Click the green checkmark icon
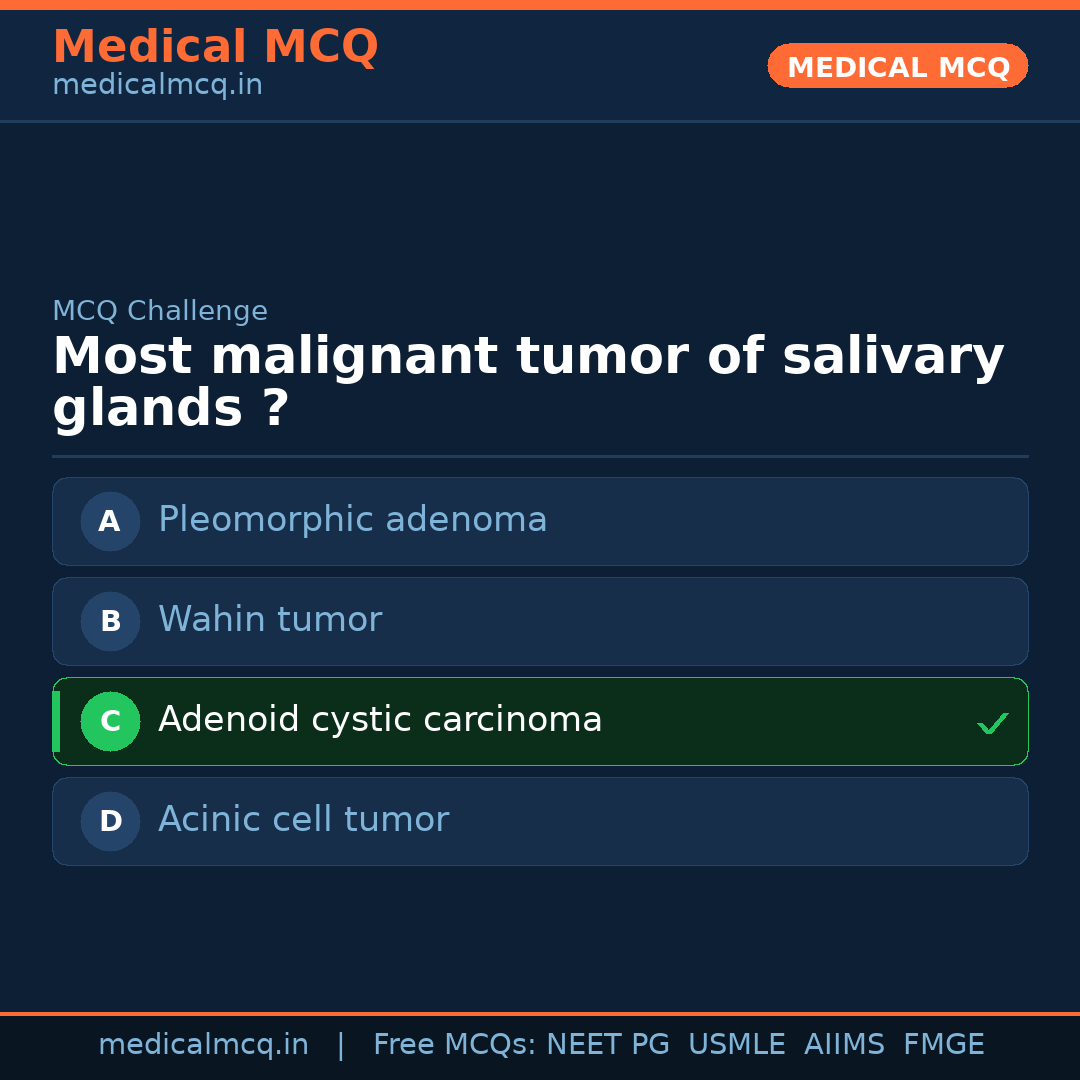 pyautogui.click(x=992, y=723)
